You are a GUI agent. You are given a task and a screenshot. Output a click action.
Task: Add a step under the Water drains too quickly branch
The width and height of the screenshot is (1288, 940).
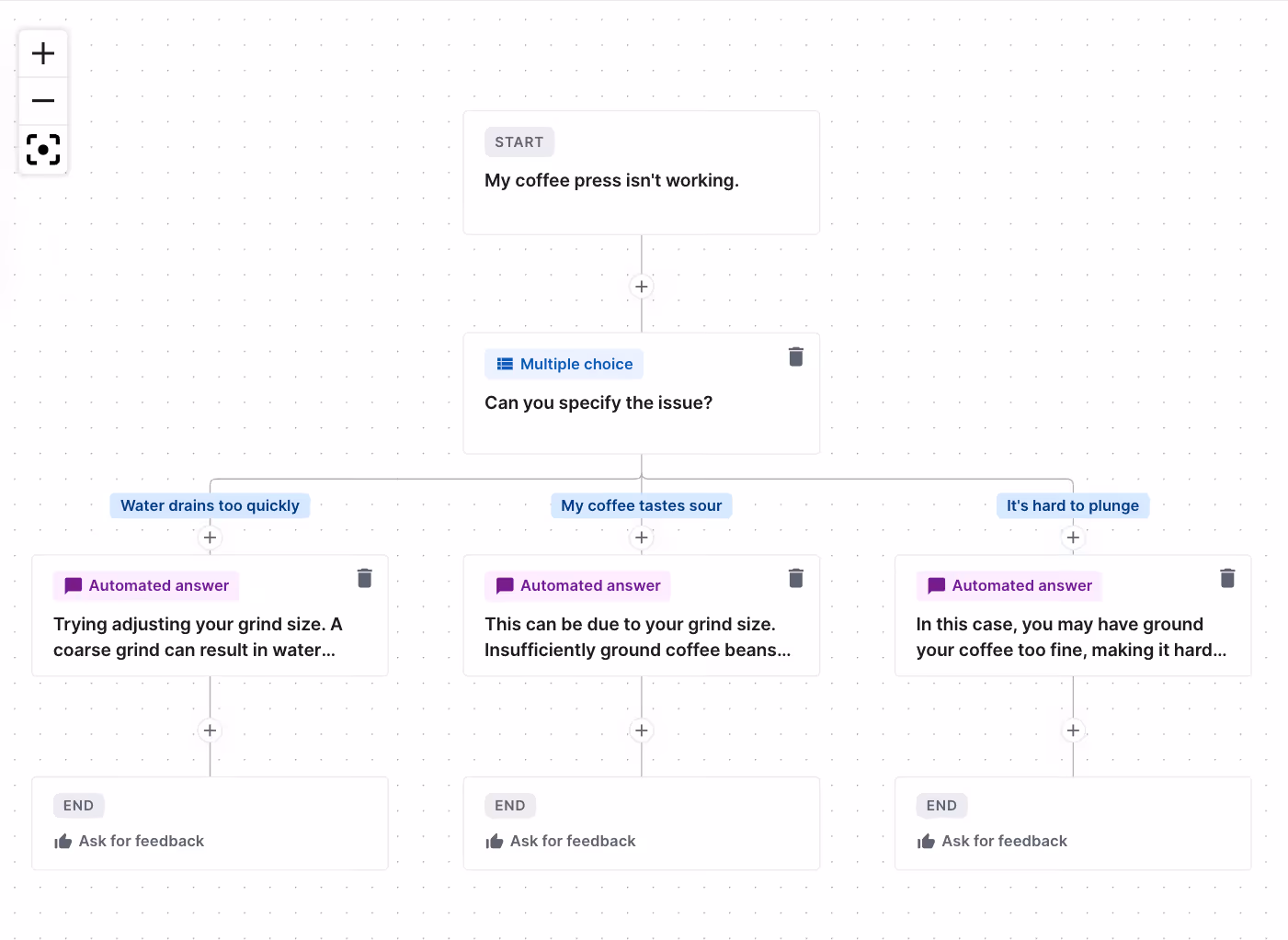point(210,538)
